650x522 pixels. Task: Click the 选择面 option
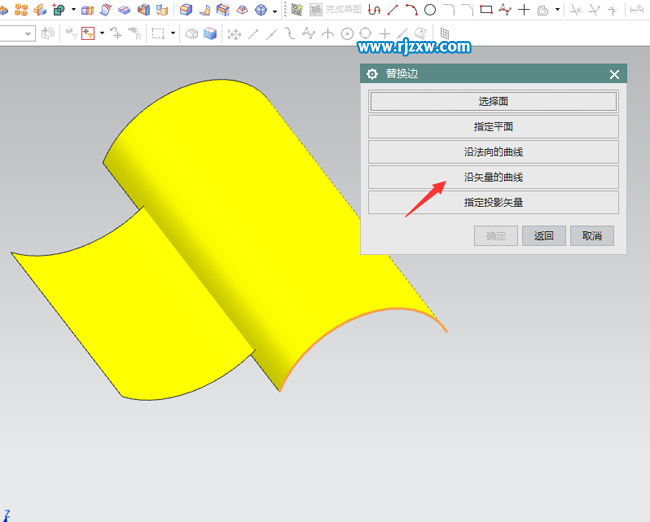pos(493,101)
